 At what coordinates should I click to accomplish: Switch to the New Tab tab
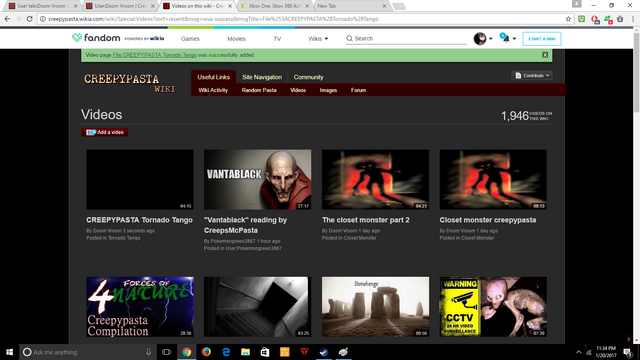[x=350, y=6]
